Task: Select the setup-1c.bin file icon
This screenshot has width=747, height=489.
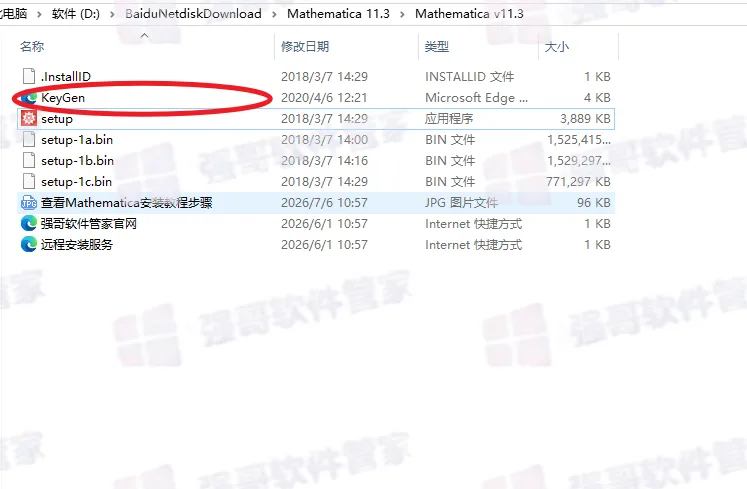Action: point(29,182)
